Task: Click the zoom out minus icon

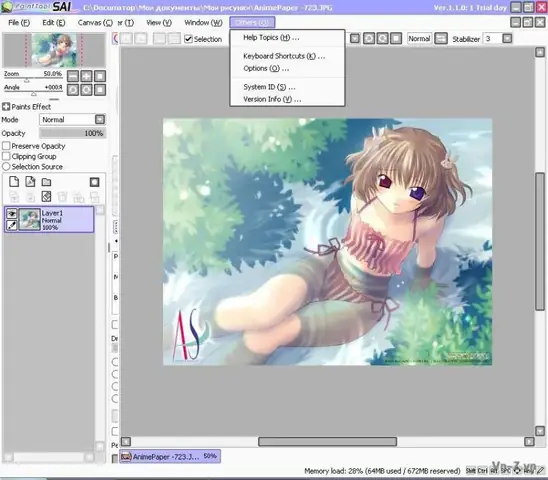Action: (73, 76)
